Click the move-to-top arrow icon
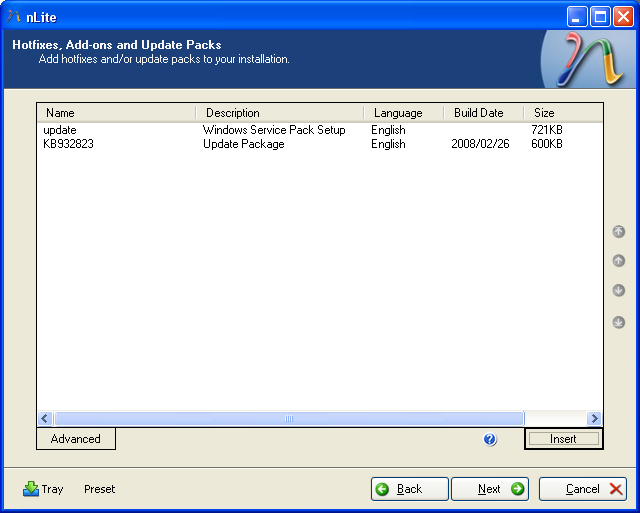Screen dimensions: 640x513 619,231
